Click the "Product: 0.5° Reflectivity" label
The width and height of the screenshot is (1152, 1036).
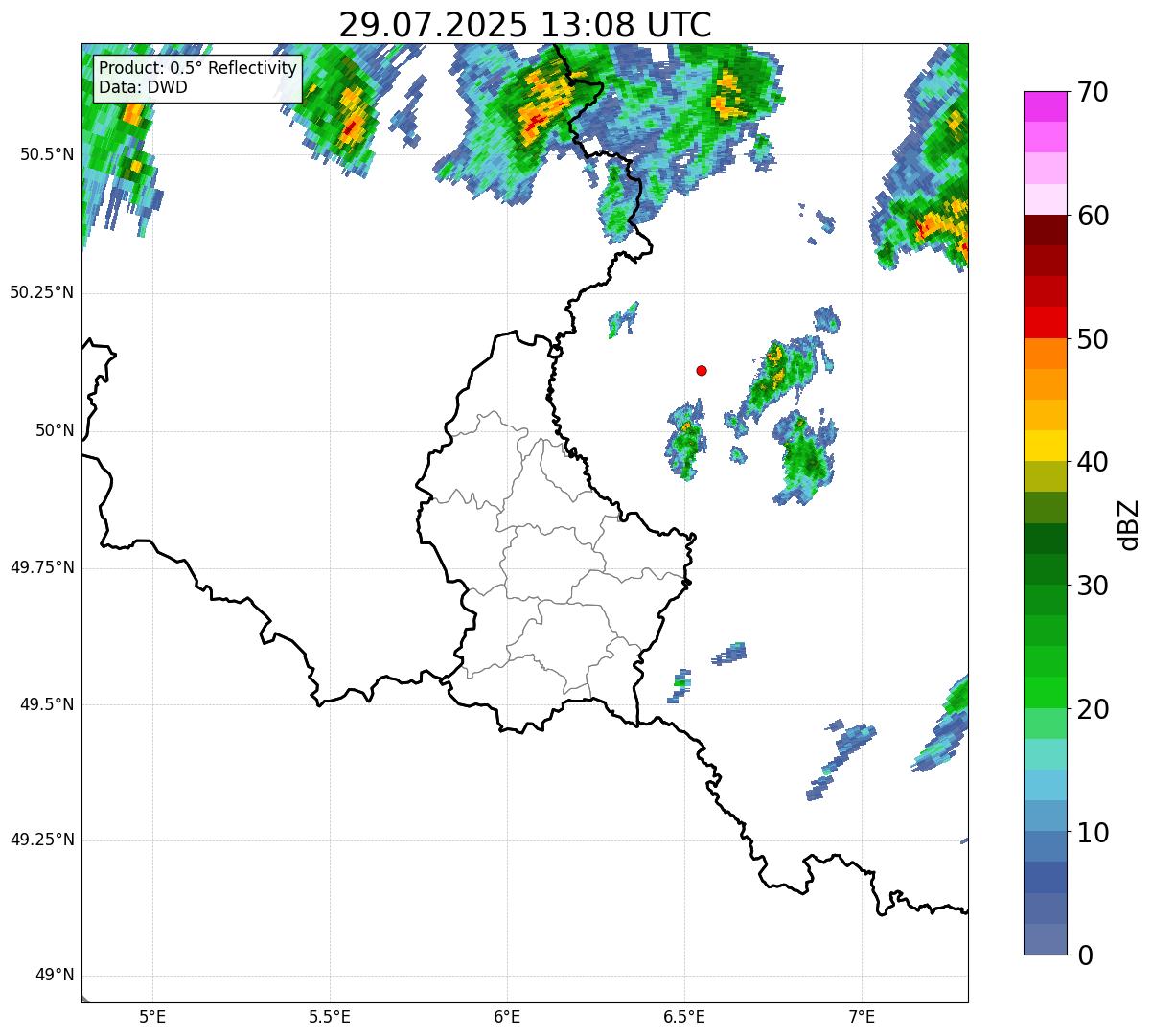click(197, 69)
